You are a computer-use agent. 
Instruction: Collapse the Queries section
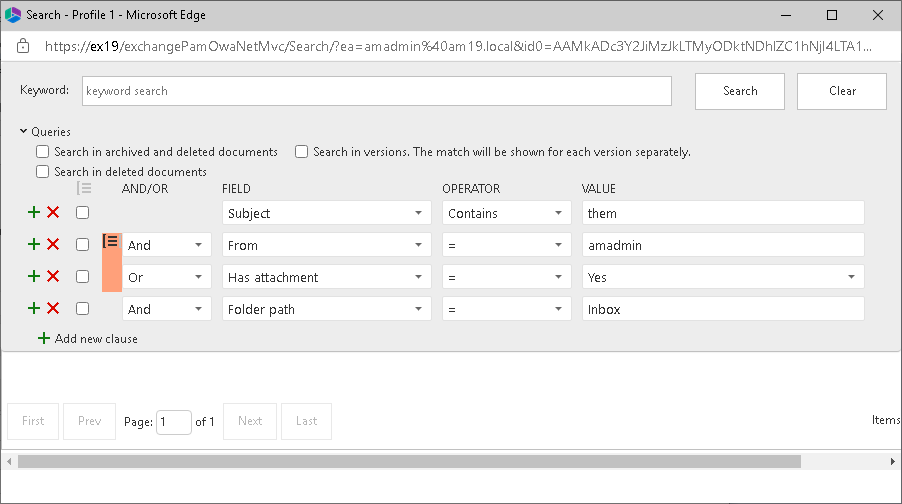23,131
